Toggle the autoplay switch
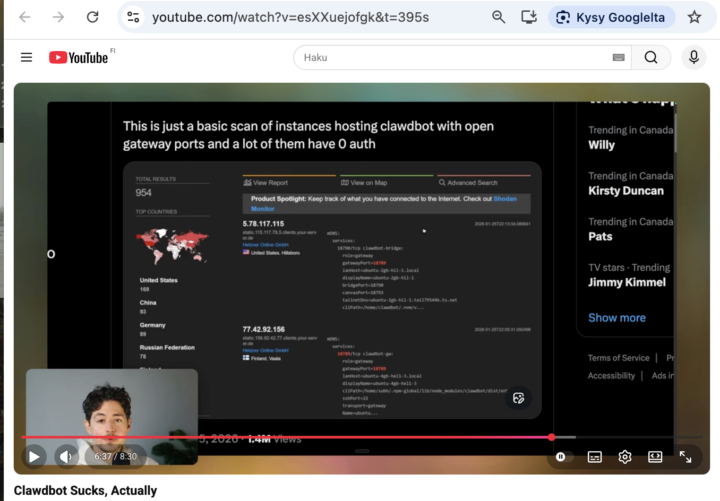720x501 pixels. pos(564,456)
